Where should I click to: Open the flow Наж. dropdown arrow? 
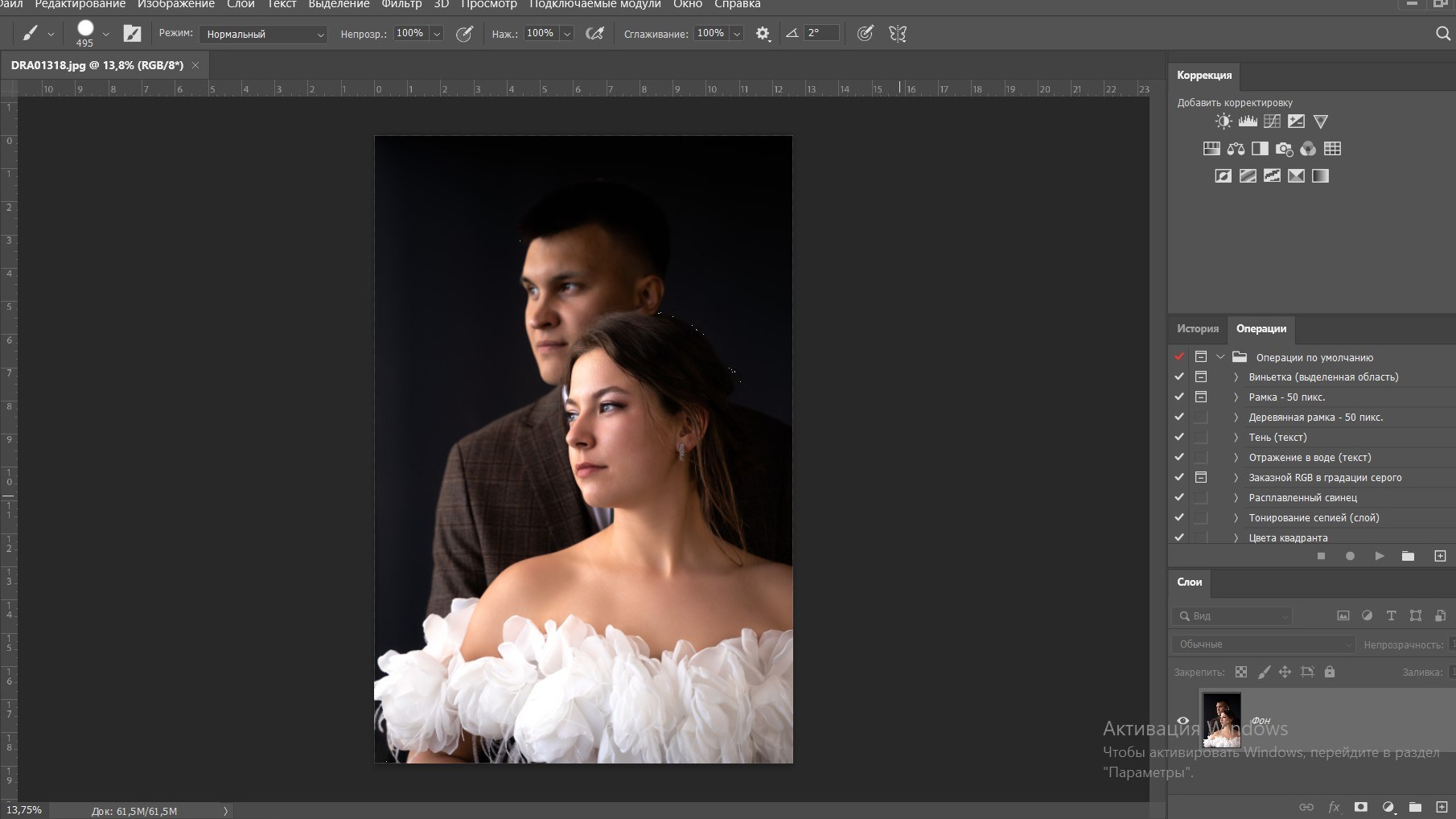[x=567, y=34]
